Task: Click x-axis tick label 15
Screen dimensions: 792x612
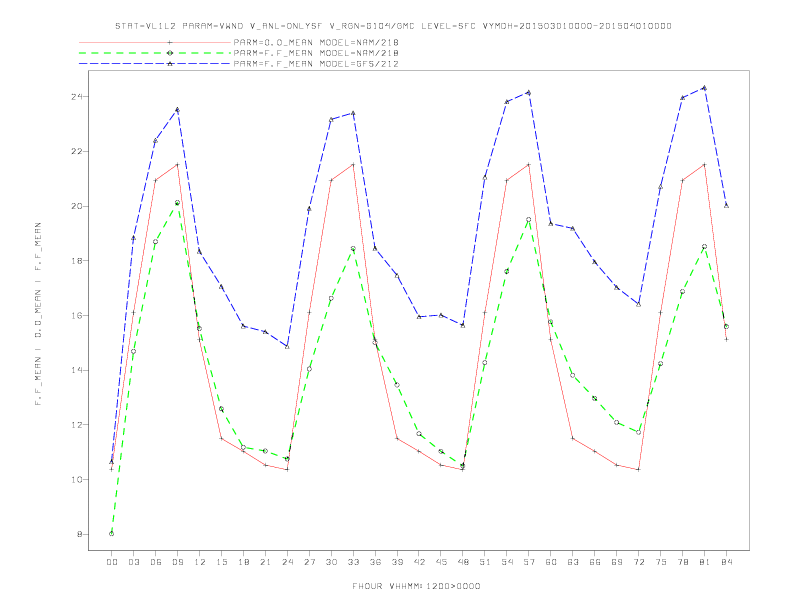Action: click(221, 562)
